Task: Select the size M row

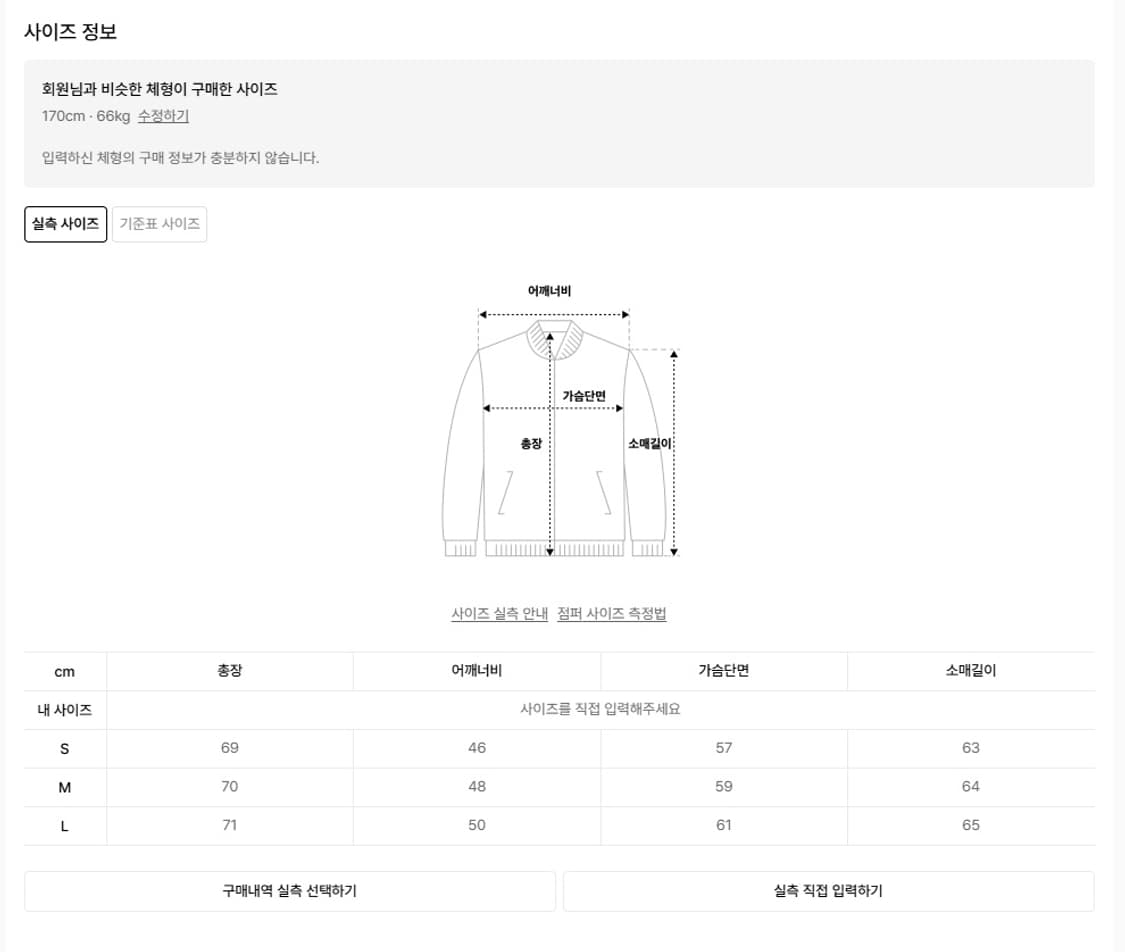Action: (x=64, y=787)
